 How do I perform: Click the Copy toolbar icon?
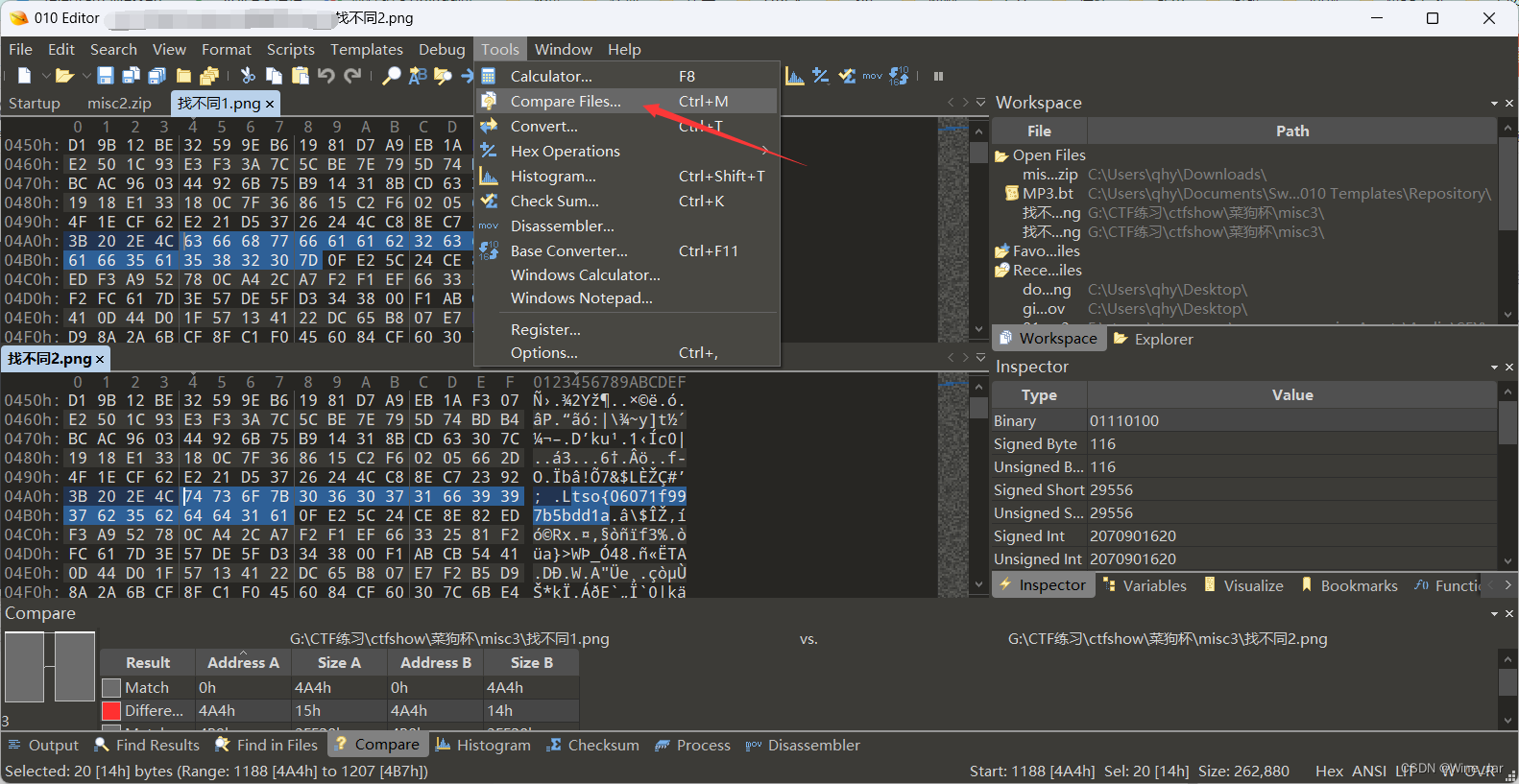(274, 76)
